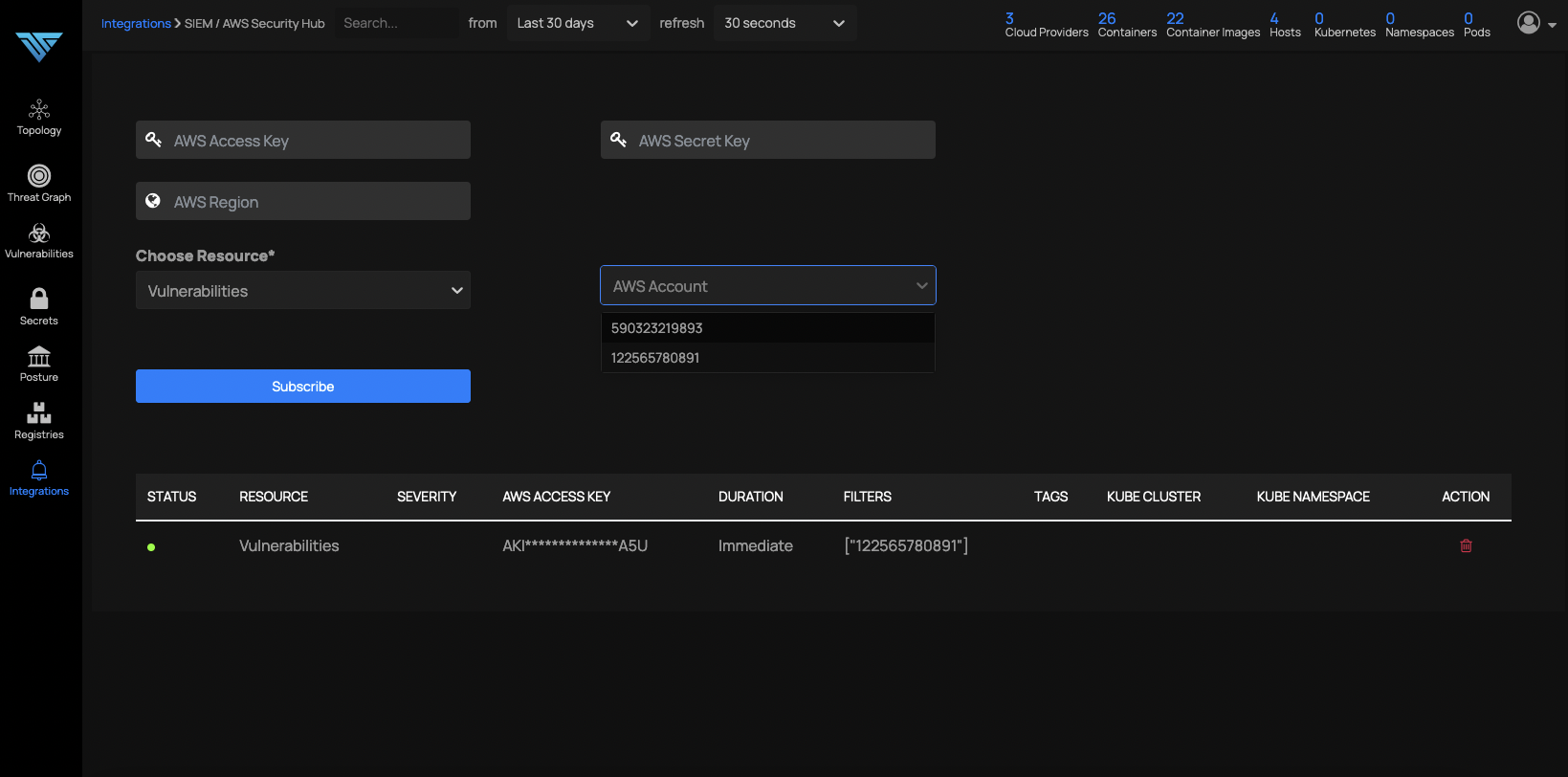1568x777 pixels.
Task: Open the 30 seconds refresh interval dropdown
Action: 784,23
